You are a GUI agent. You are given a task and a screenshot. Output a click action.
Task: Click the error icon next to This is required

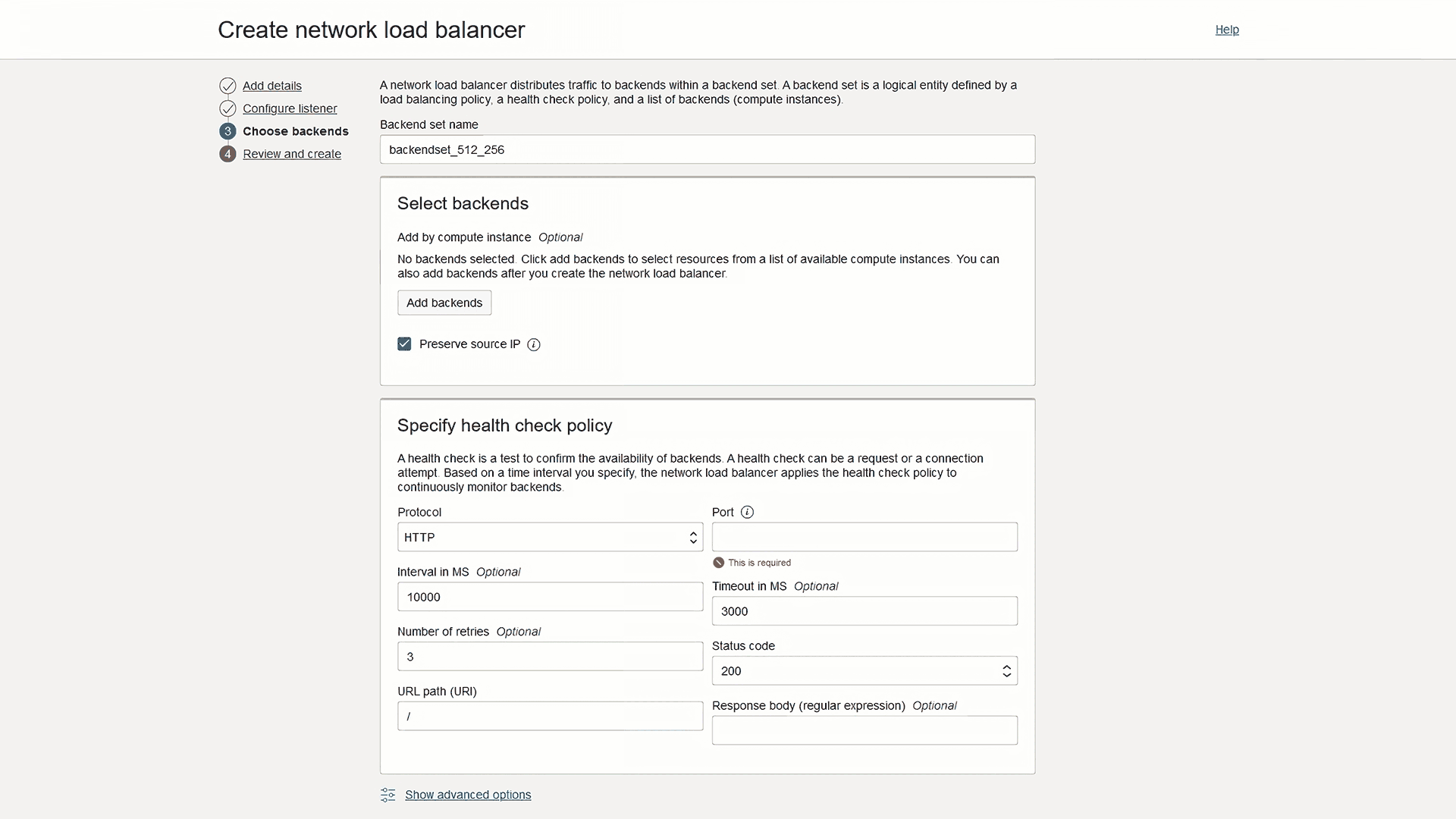tap(717, 562)
